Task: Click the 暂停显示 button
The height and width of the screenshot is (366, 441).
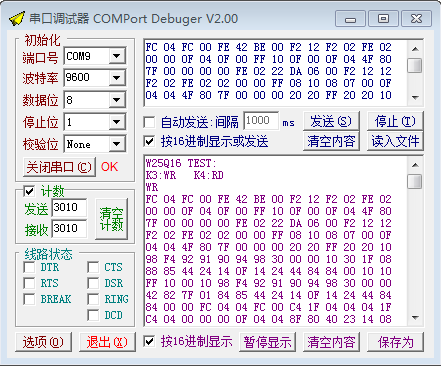Action: click(267, 342)
